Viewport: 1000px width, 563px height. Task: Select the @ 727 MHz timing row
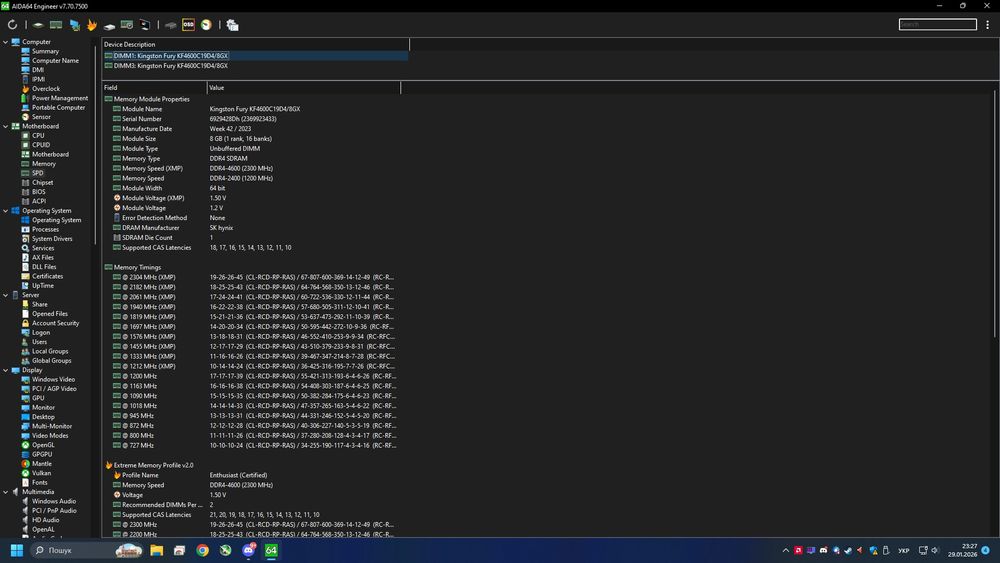click(252, 445)
